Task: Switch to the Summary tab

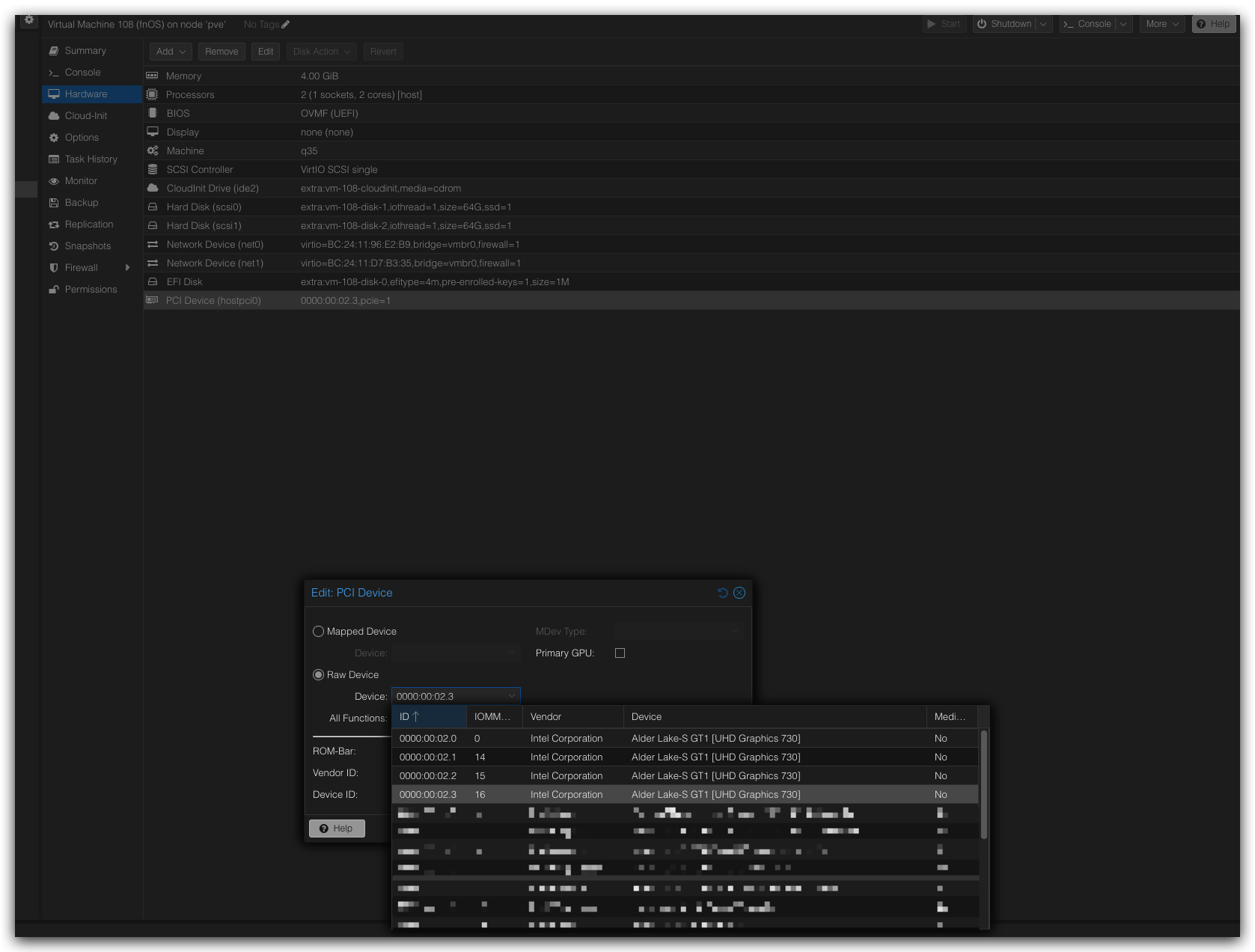Action: point(85,51)
